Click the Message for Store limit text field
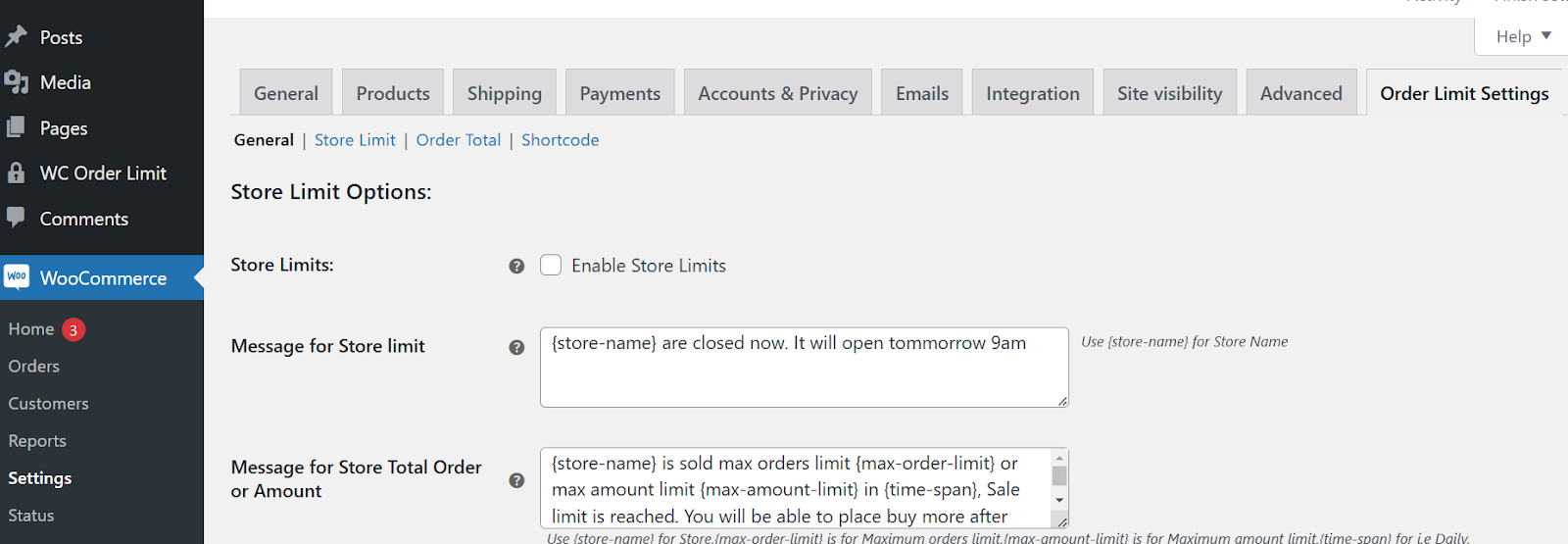Viewport: 1568px width, 544px height. 804,368
